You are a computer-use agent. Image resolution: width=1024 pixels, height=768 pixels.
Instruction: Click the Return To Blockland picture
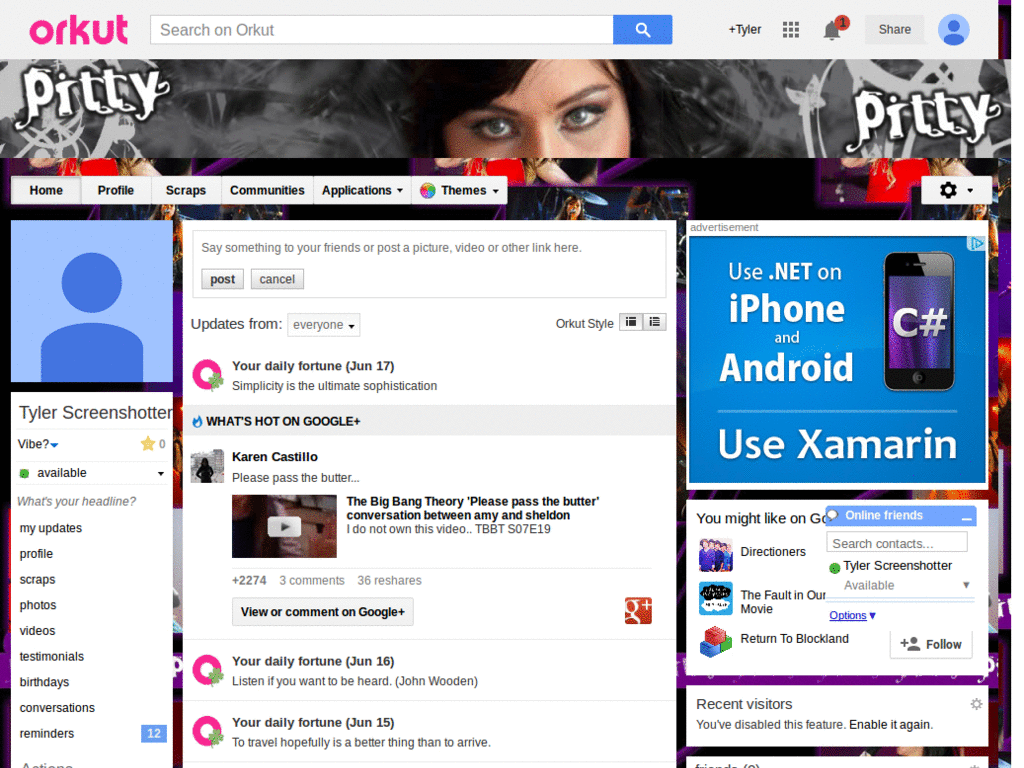coord(716,641)
